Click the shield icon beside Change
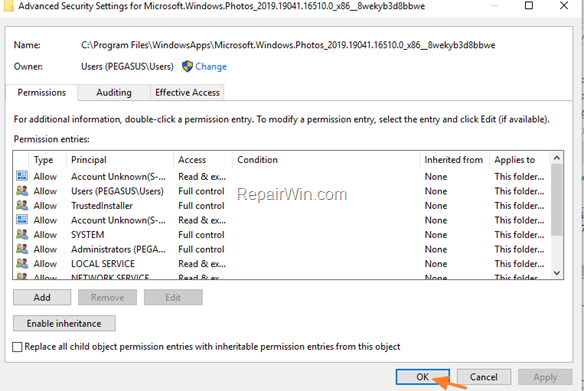The image size is (584, 391). click(x=187, y=66)
